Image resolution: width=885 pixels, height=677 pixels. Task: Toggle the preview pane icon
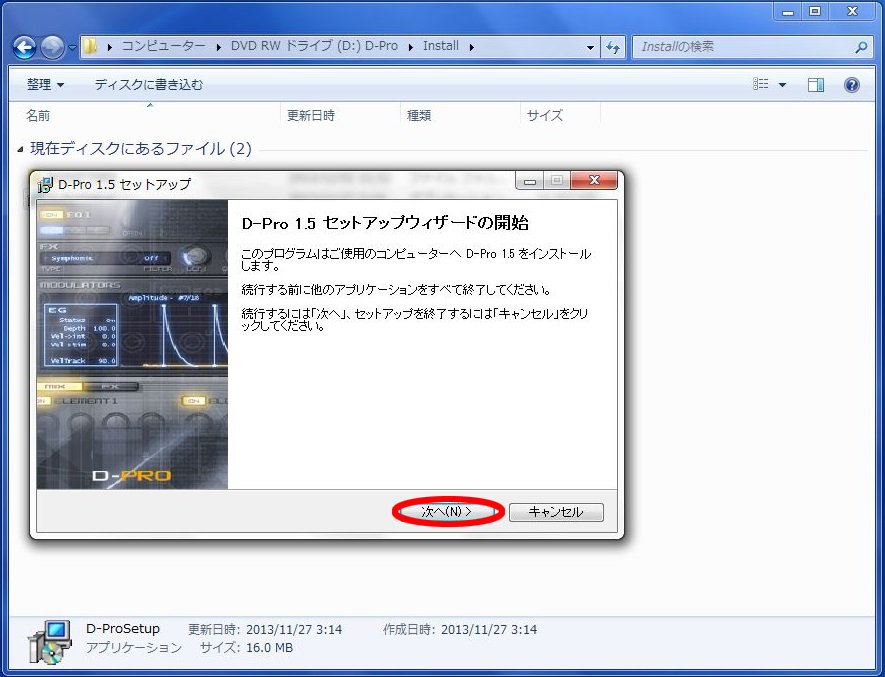(x=816, y=85)
